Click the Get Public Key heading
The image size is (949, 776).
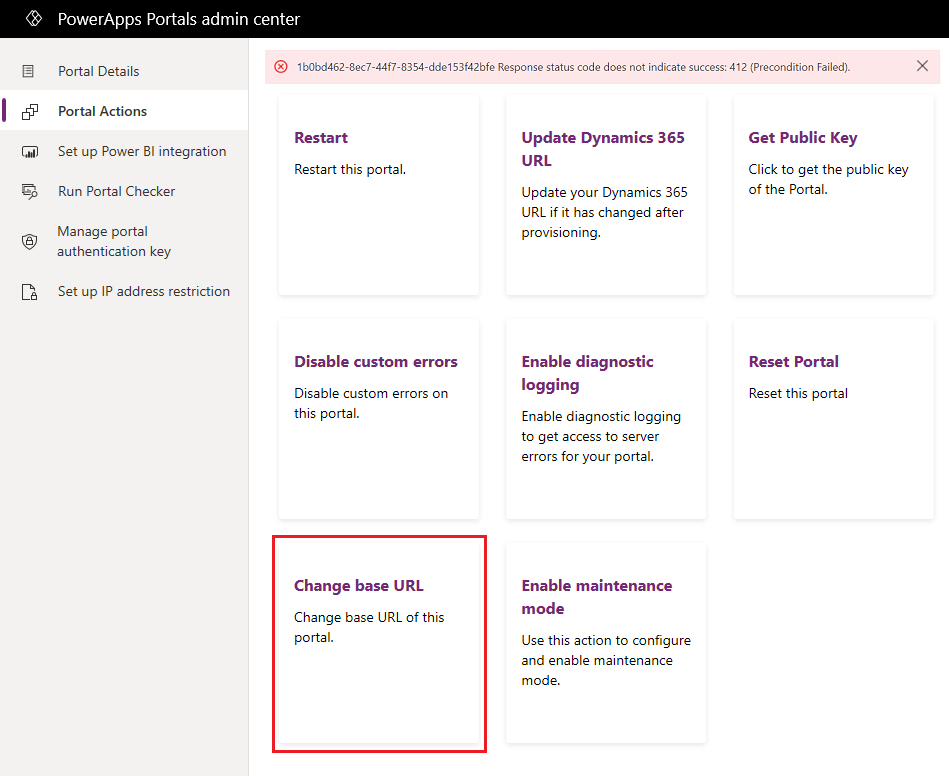[x=803, y=138]
